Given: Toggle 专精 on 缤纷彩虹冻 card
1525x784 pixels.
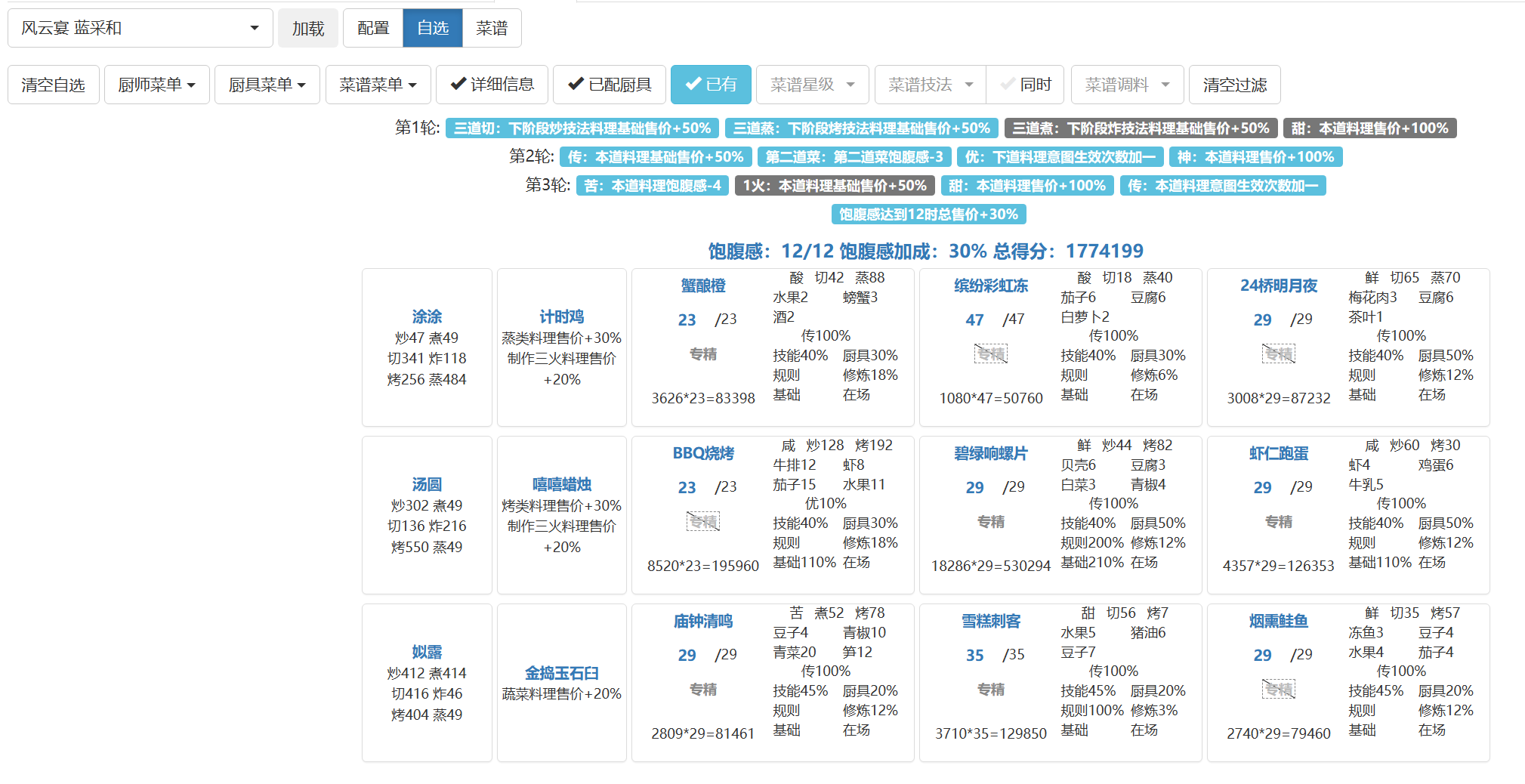Looking at the screenshot, I should point(991,354).
